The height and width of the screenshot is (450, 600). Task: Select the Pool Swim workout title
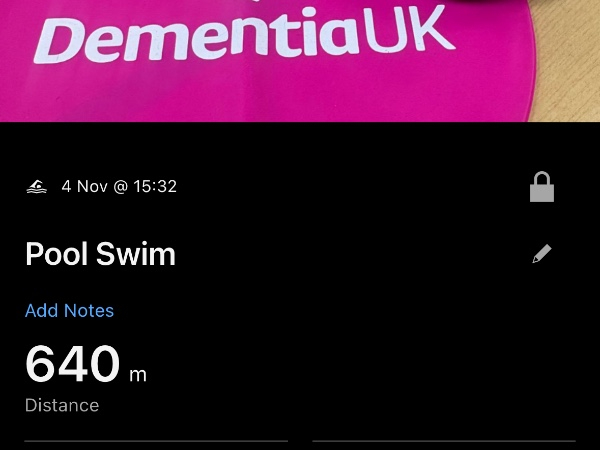100,254
